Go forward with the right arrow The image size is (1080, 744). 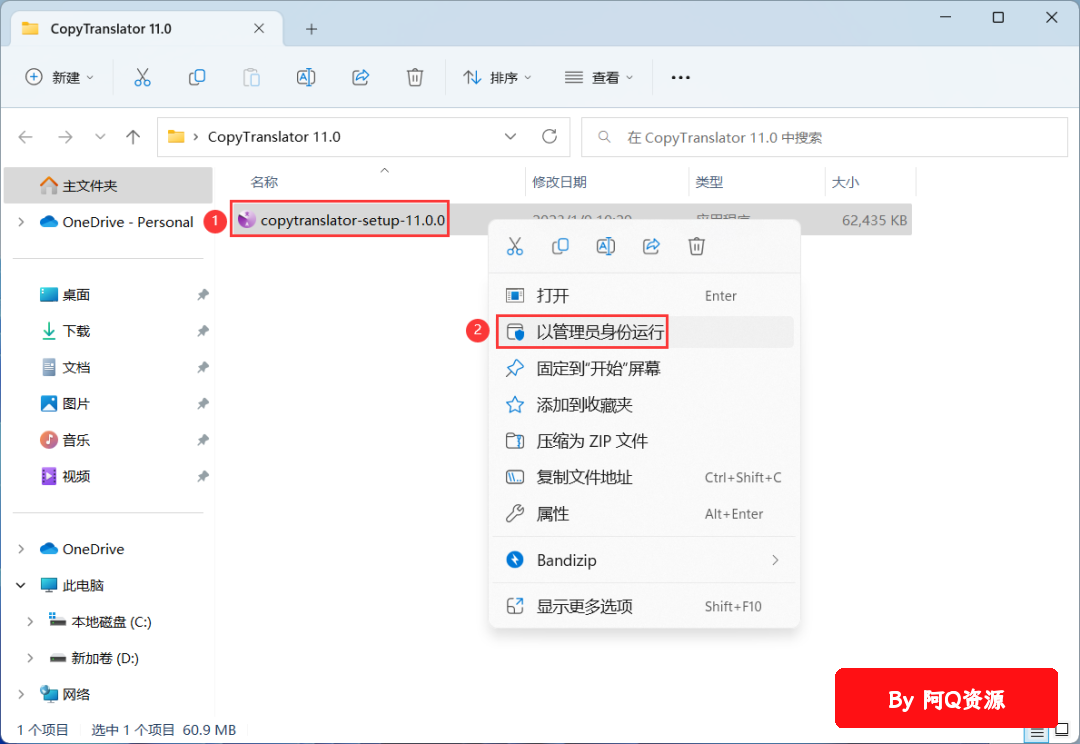click(65, 137)
